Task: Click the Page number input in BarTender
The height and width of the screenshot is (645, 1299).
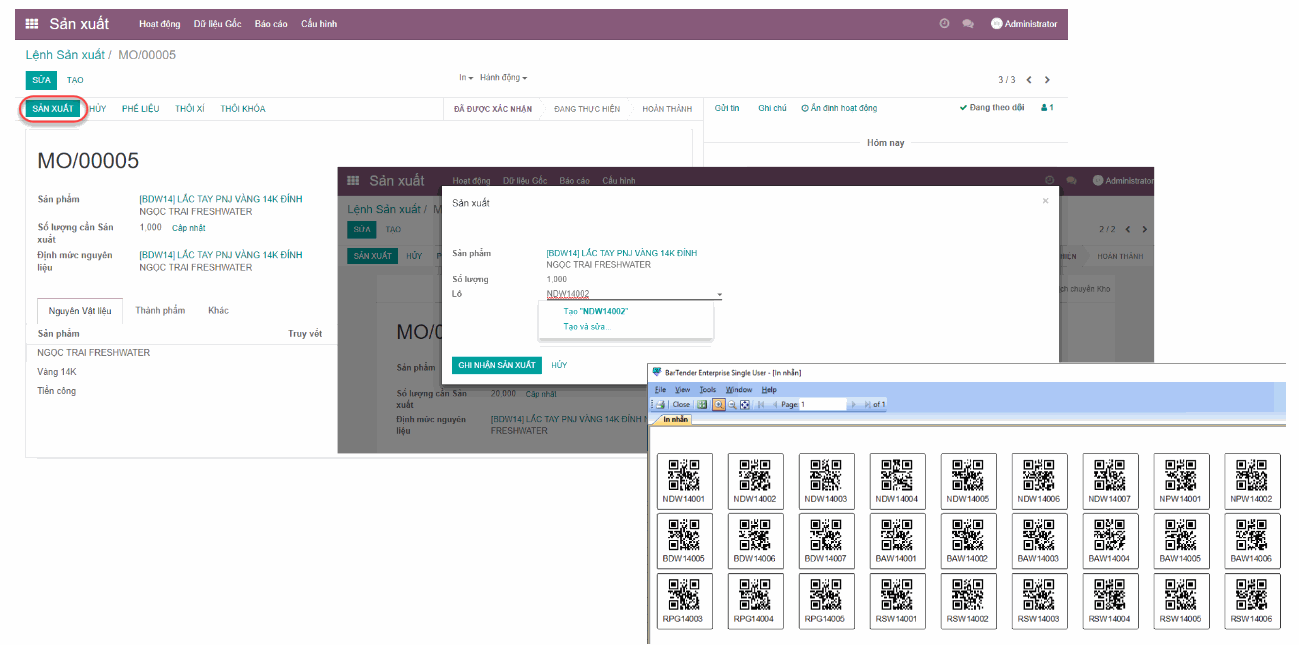Action: [824, 404]
